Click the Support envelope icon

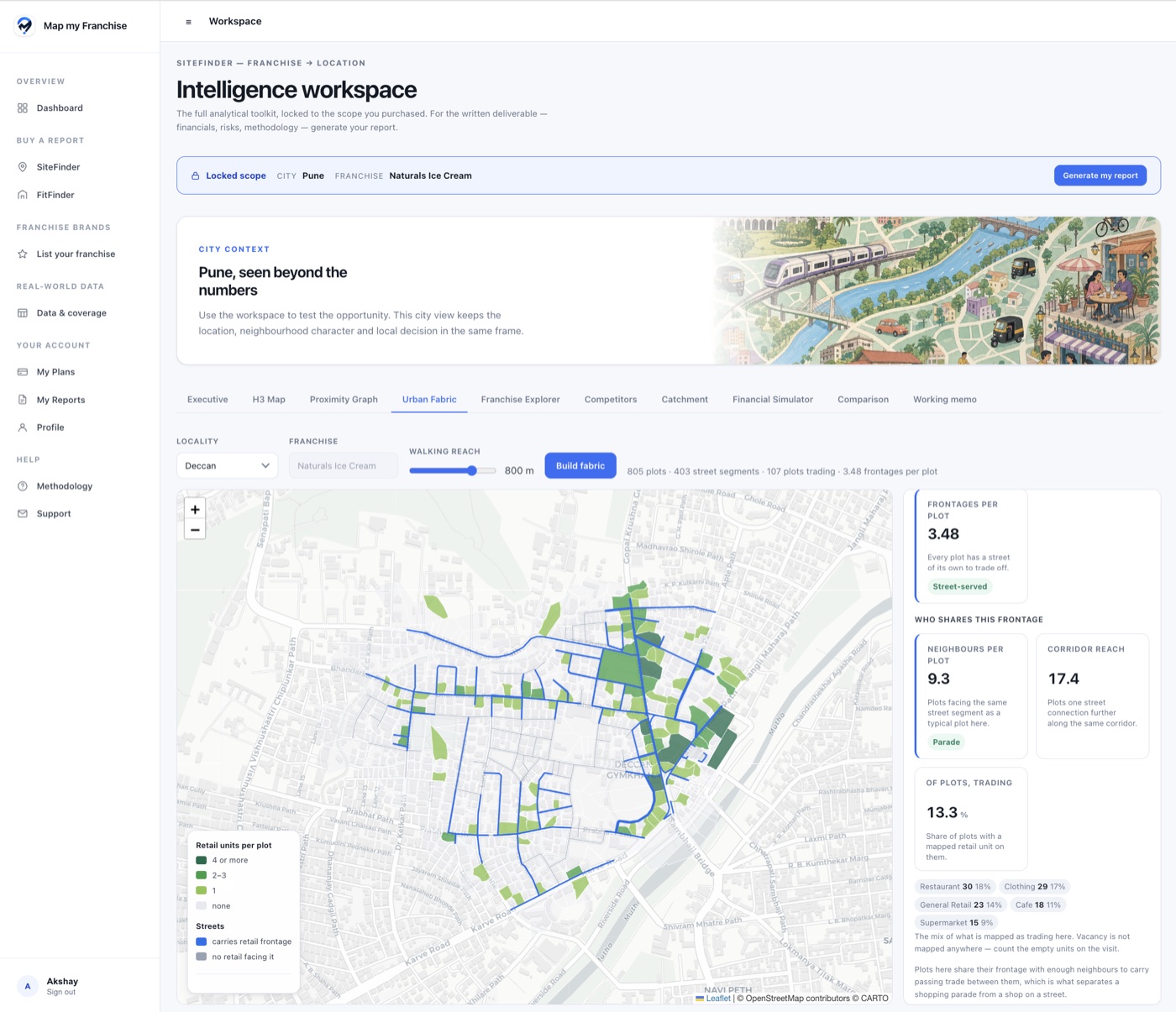click(x=23, y=514)
